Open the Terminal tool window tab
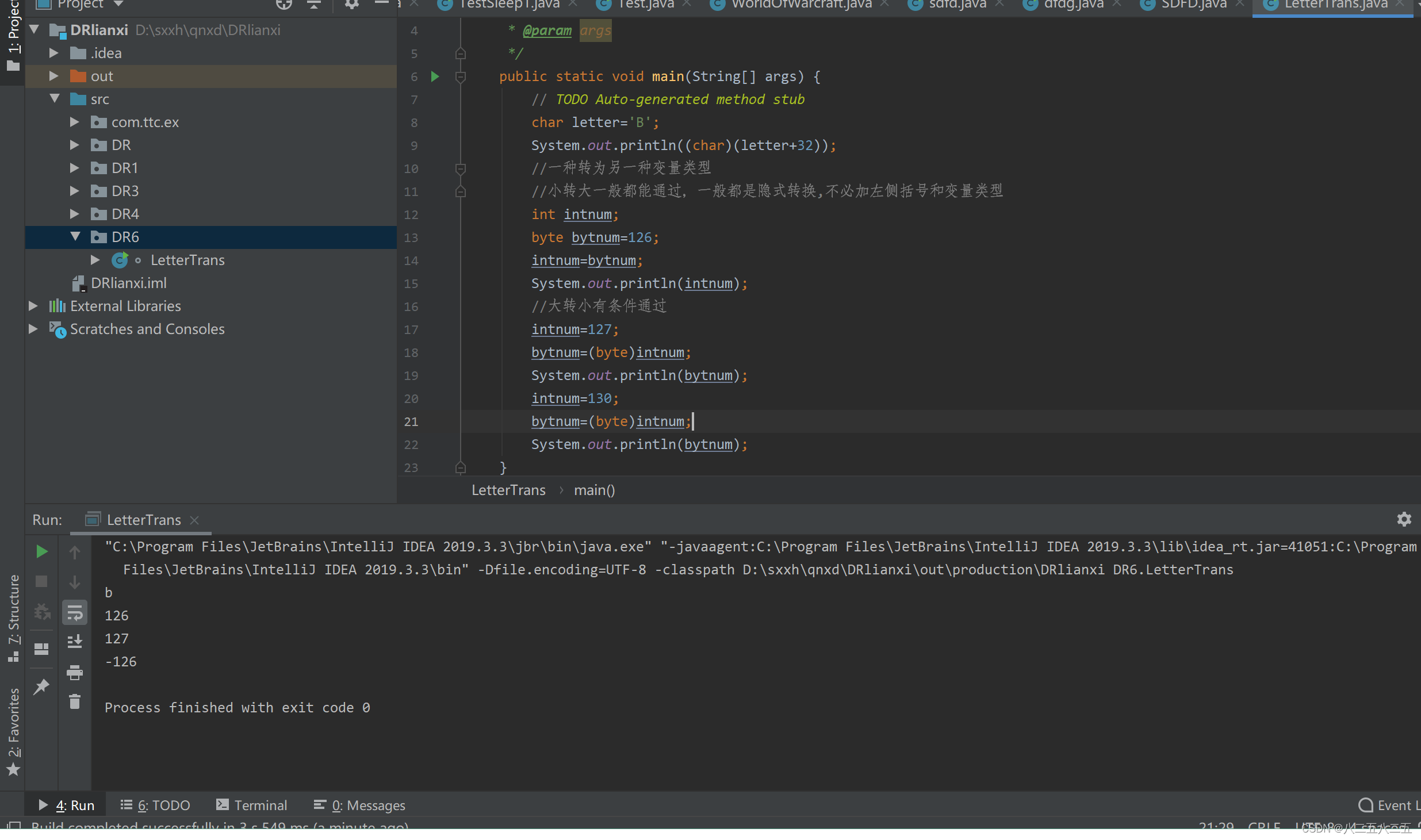The image size is (1421, 840). pos(251,805)
